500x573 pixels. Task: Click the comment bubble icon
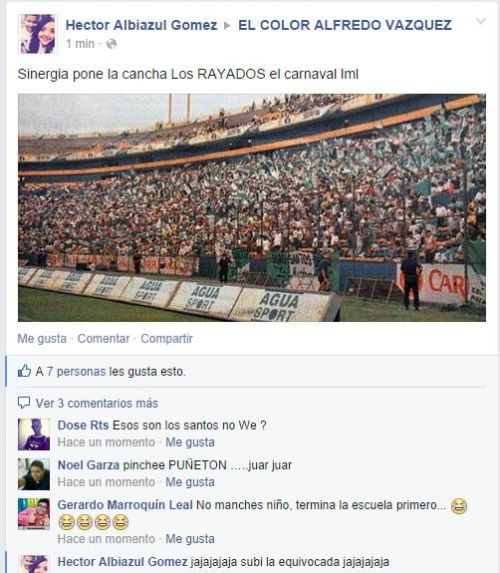click(x=24, y=403)
